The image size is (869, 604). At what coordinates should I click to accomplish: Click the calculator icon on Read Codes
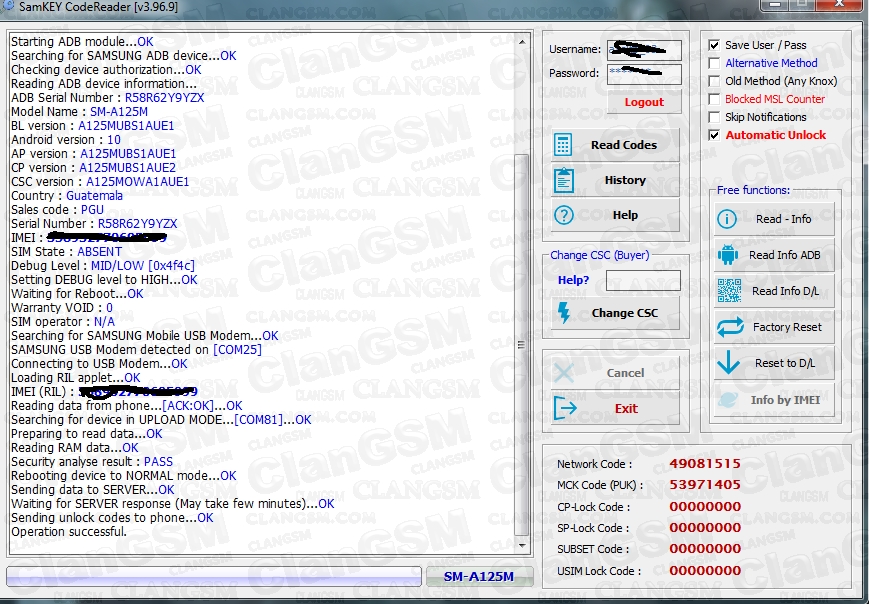563,145
